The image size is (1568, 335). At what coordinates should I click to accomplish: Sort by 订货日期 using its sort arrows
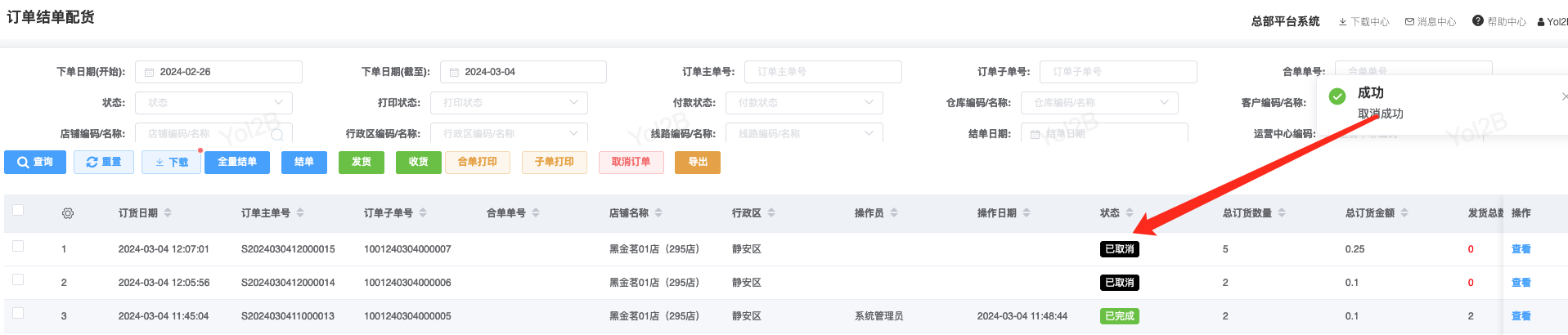click(168, 213)
